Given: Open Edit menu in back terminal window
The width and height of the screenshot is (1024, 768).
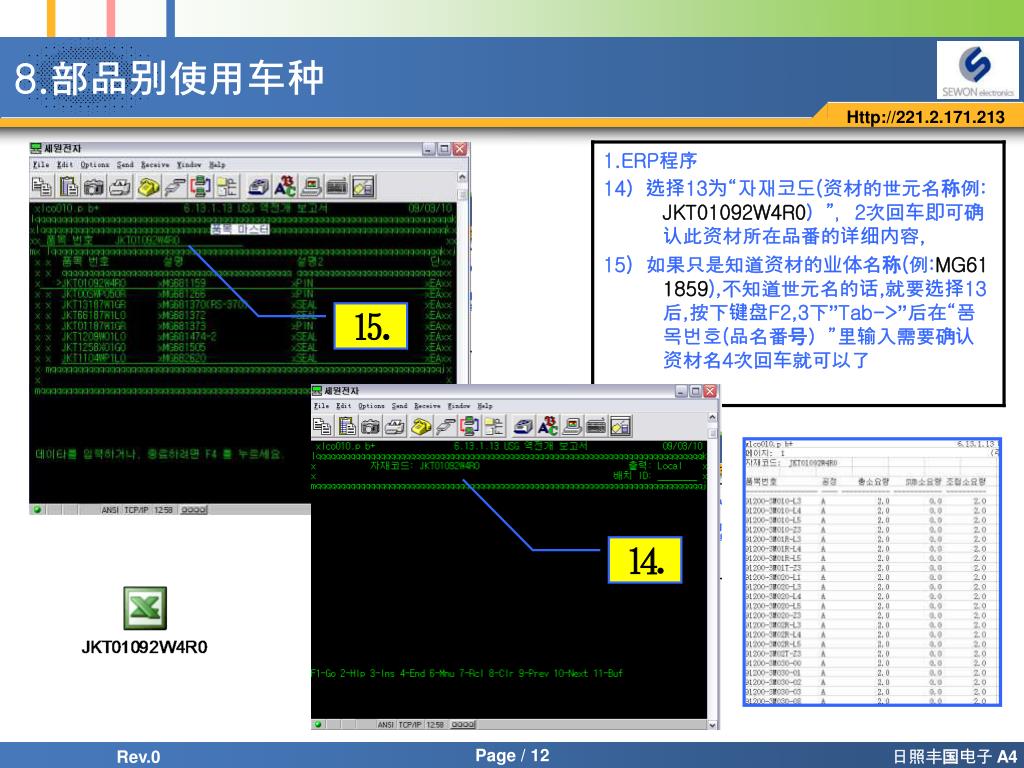Looking at the screenshot, I should [x=65, y=165].
